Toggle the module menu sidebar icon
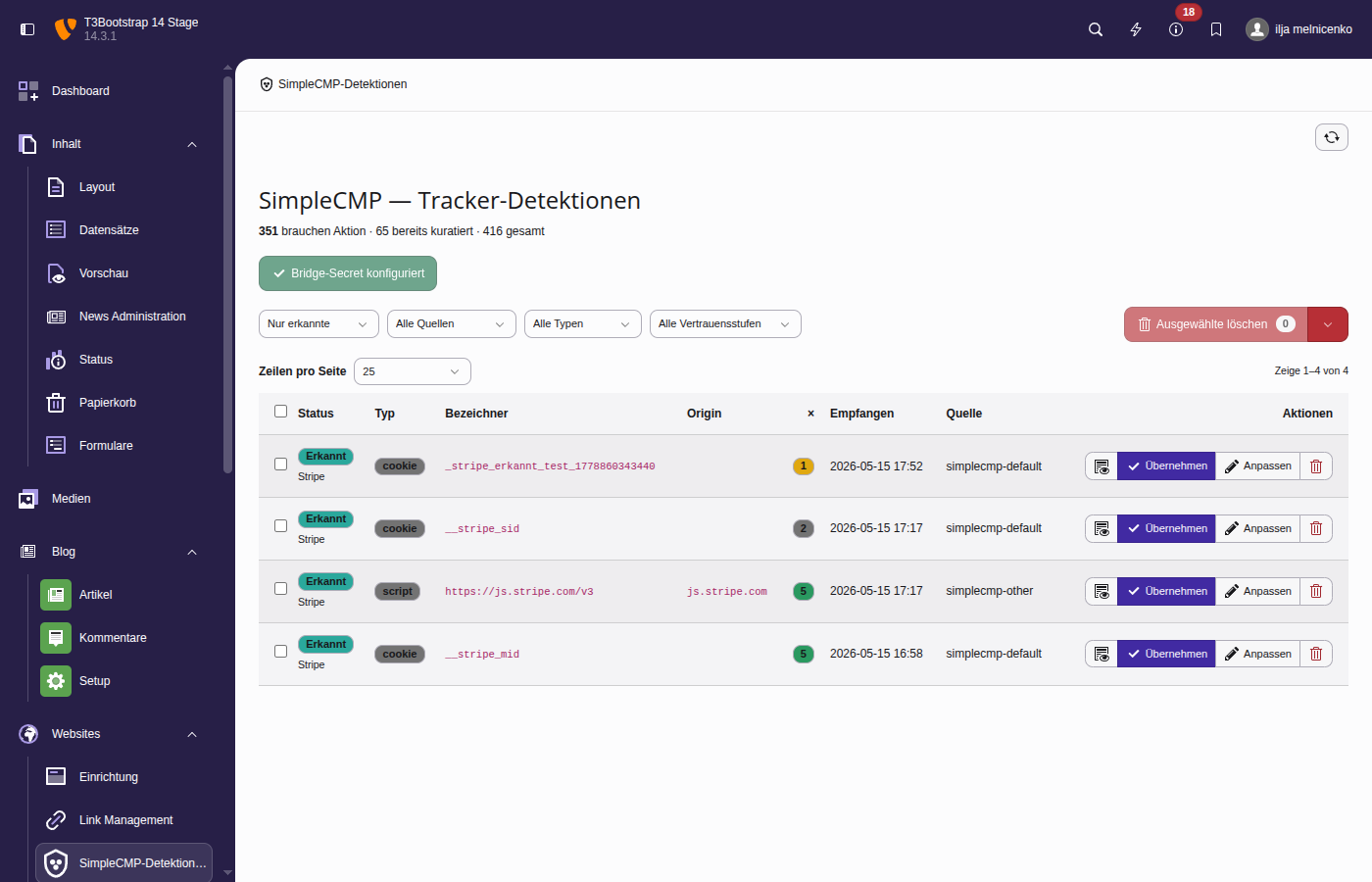The image size is (1372, 882). coord(27,29)
